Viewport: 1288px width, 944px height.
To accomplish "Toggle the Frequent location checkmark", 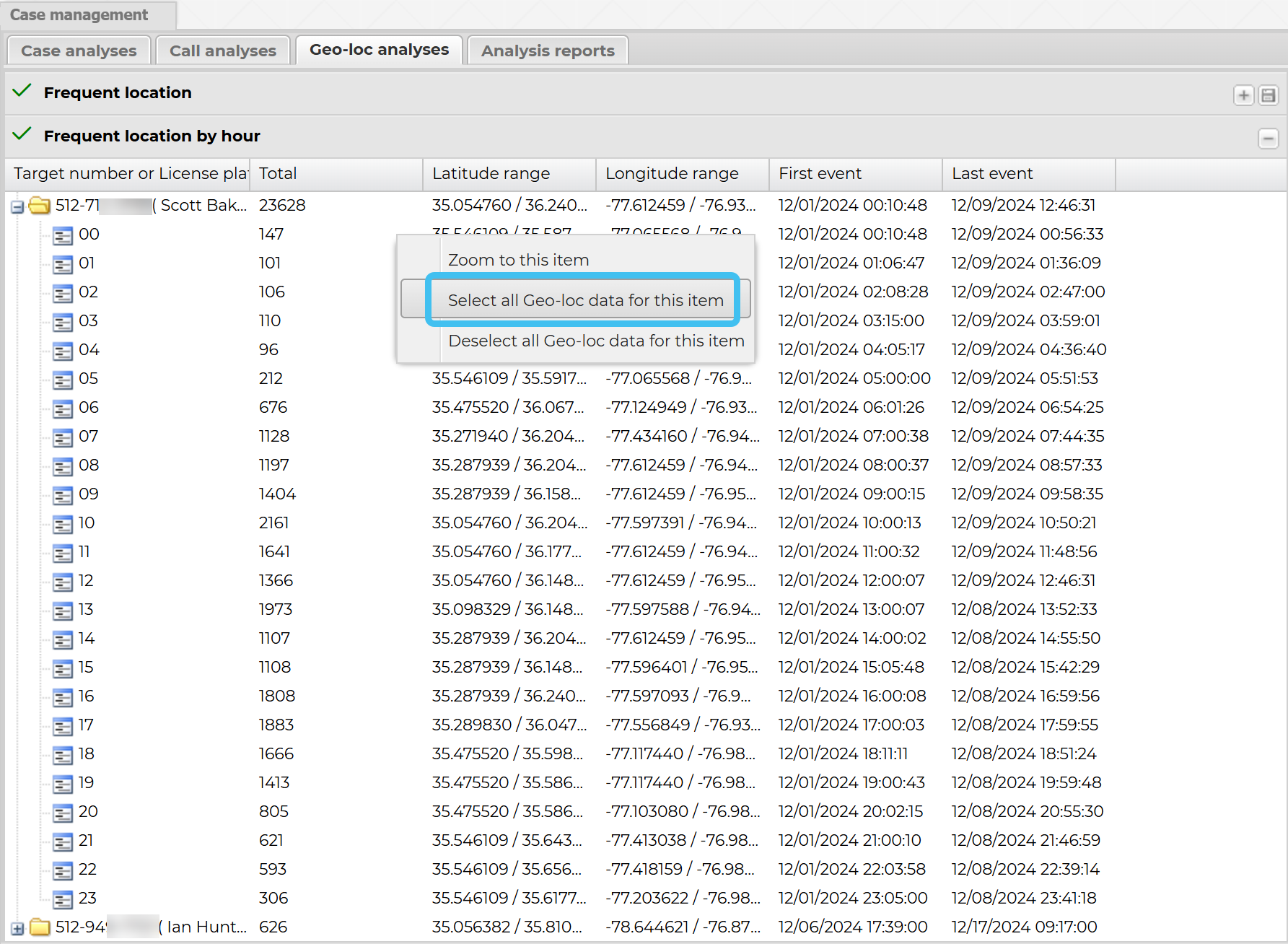I will (x=22, y=91).
